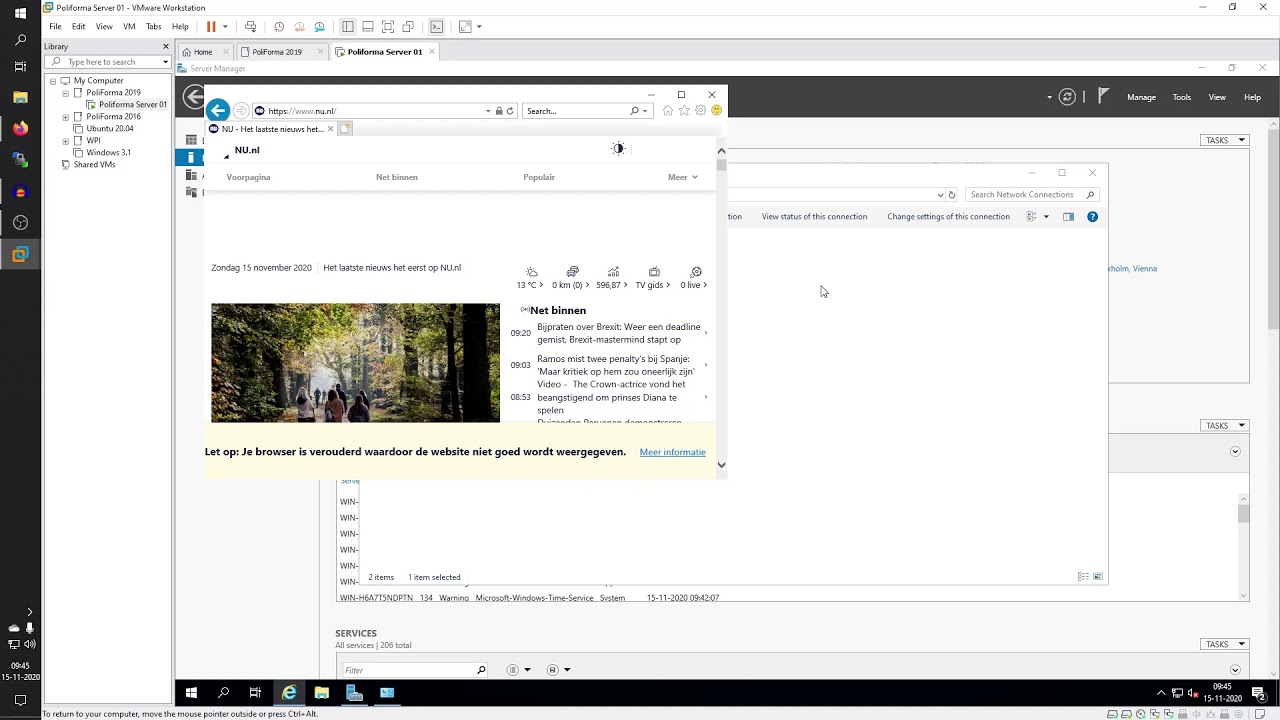The height and width of the screenshot is (720, 1280).
Task: Open the guest Windows Start button
Action: [191, 692]
